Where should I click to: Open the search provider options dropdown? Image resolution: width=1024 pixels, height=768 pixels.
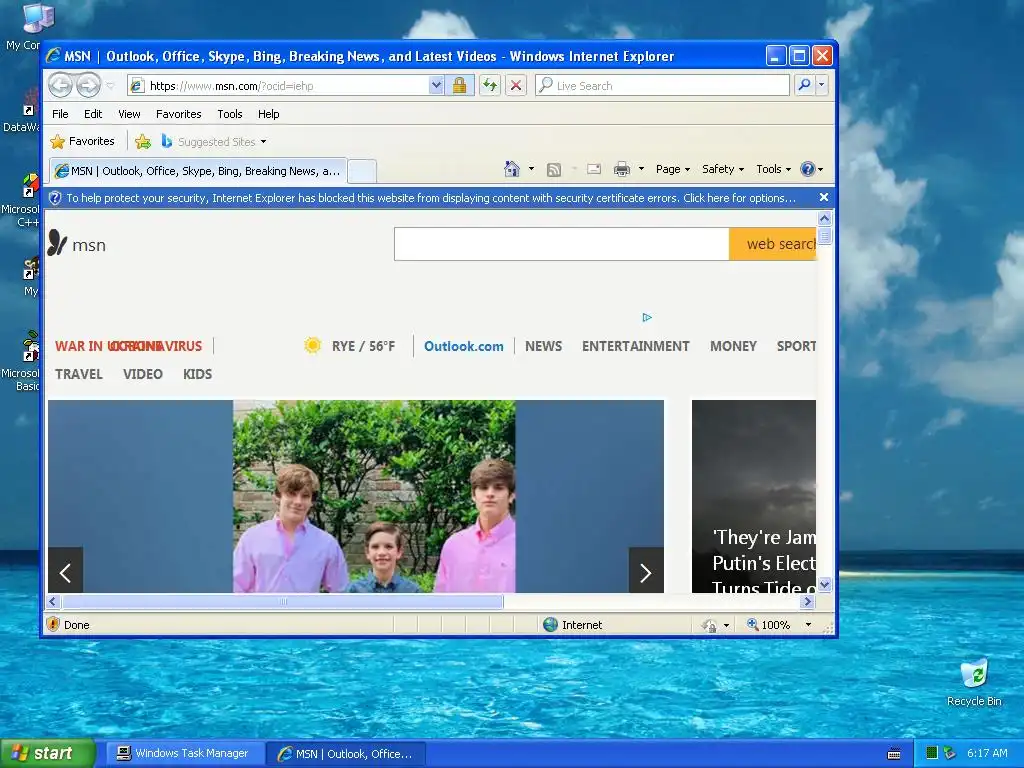click(x=822, y=86)
